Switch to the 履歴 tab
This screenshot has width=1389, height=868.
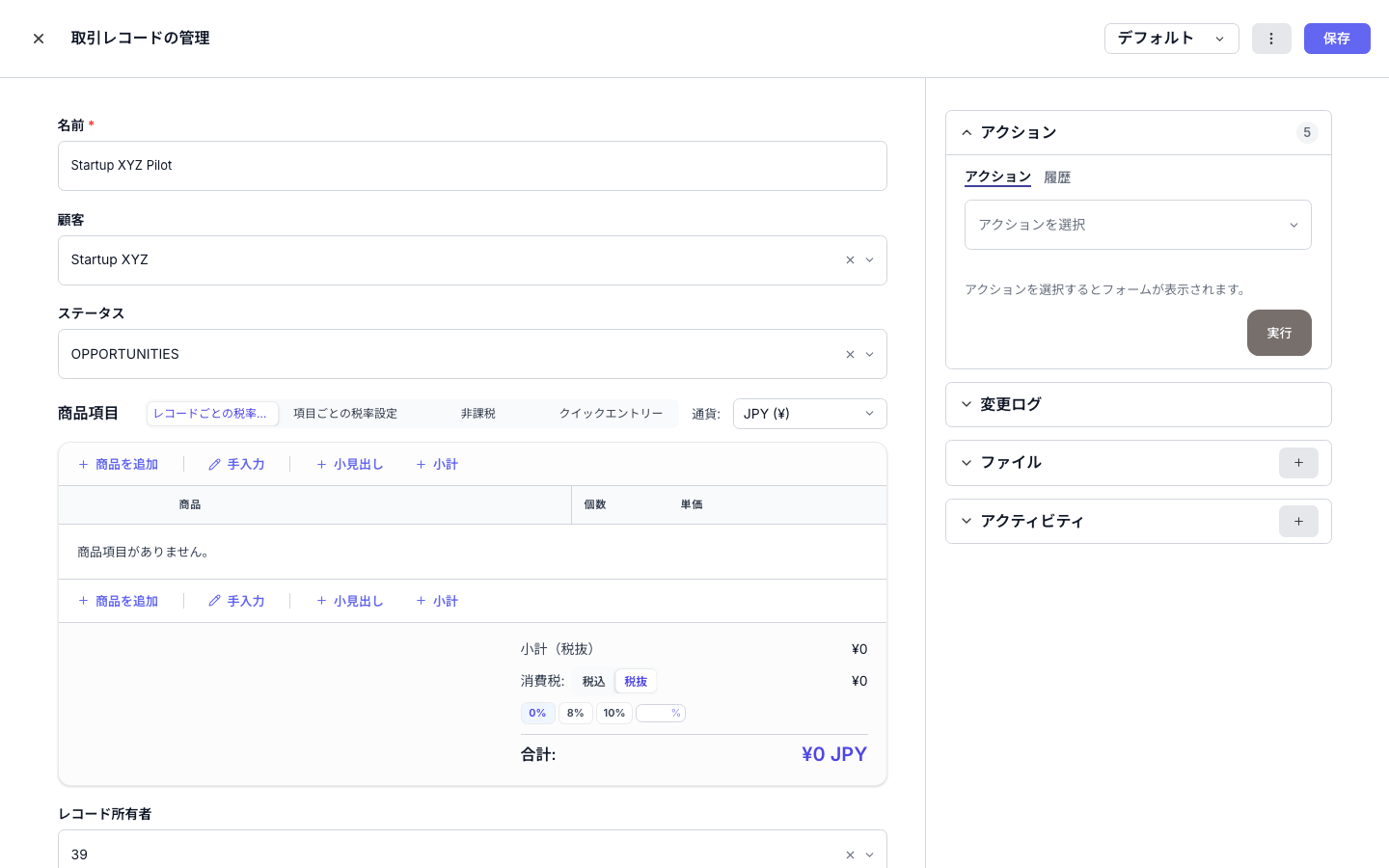point(1057,176)
